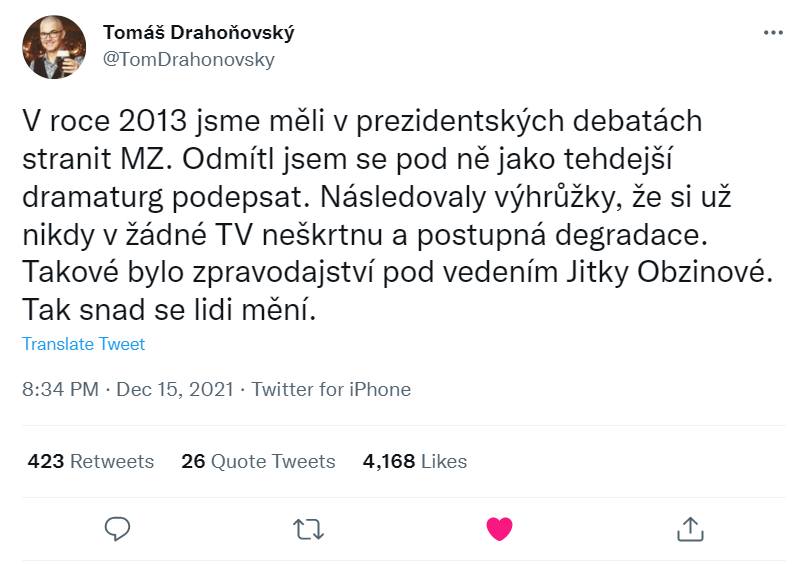
Task: View the 423 Retweets list
Action: click(91, 461)
